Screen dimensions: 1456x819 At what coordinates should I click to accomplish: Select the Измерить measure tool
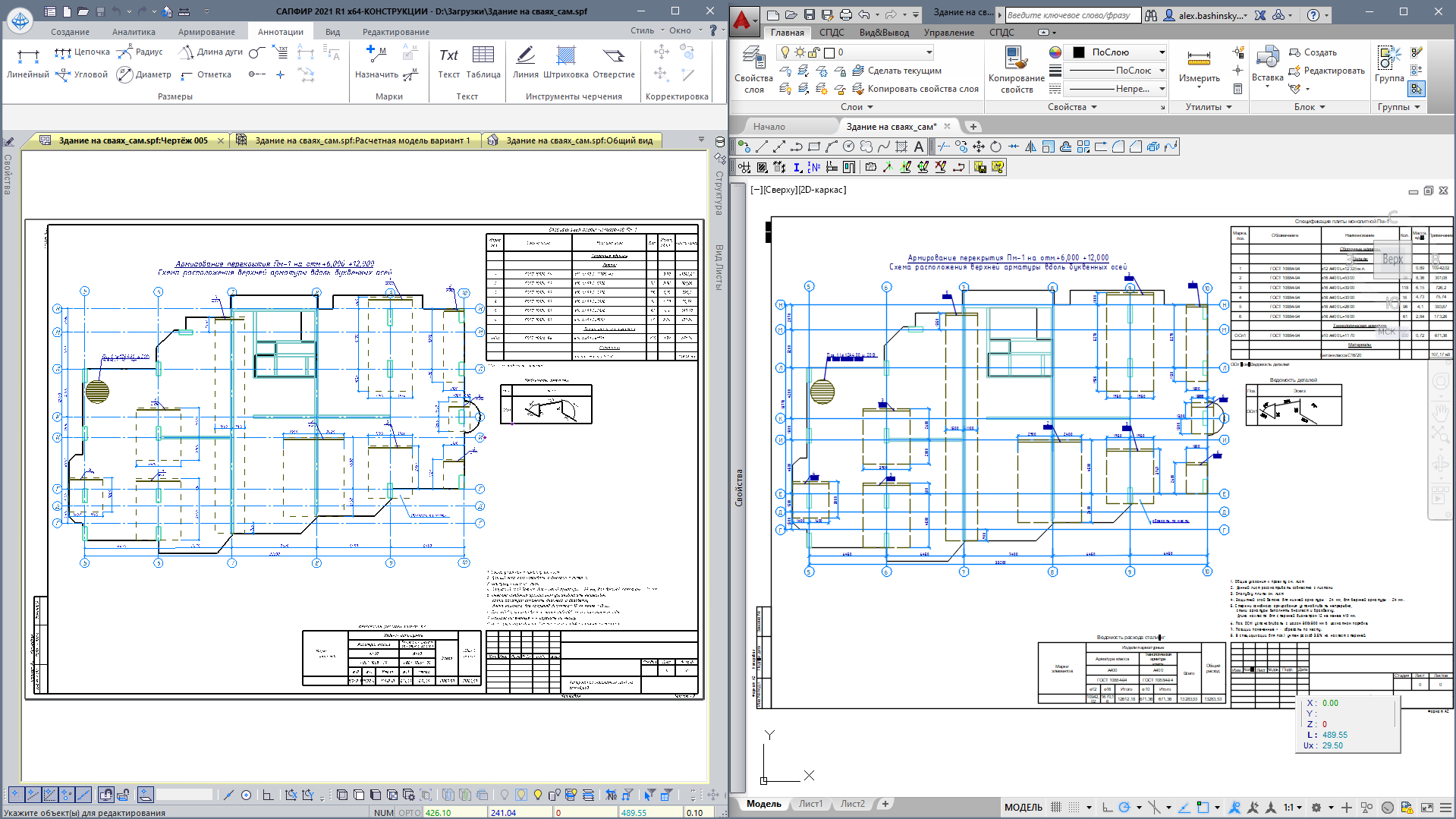pos(1199,66)
